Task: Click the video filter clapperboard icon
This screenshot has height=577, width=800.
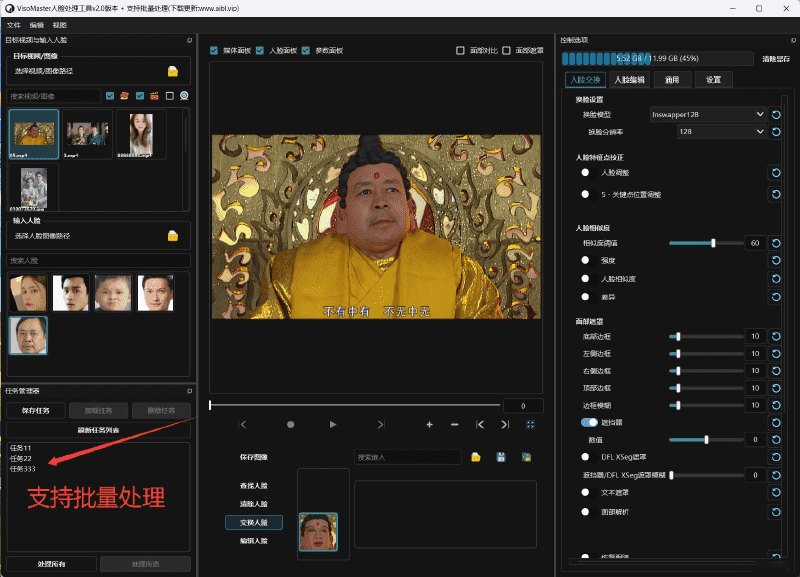Action: tap(154, 96)
